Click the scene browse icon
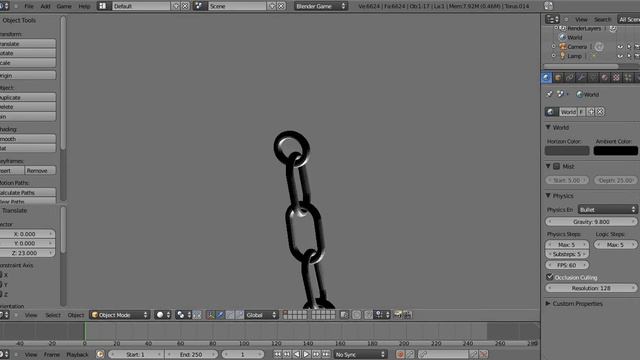The image size is (640, 360). pyautogui.click(x=199, y=6)
